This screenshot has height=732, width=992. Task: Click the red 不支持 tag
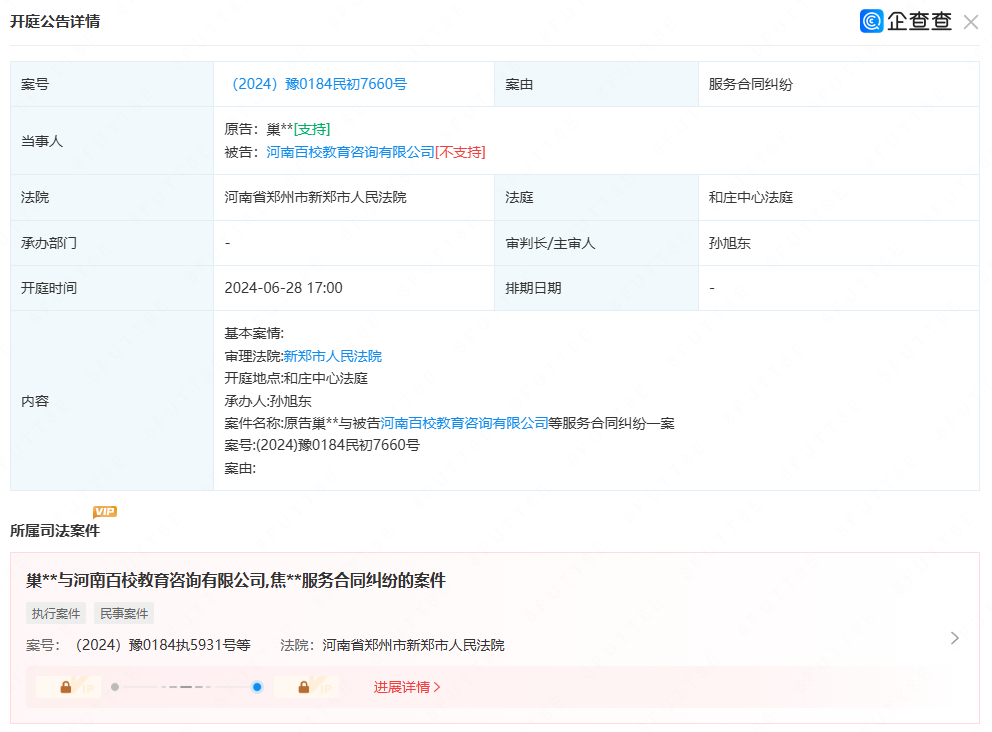click(462, 152)
